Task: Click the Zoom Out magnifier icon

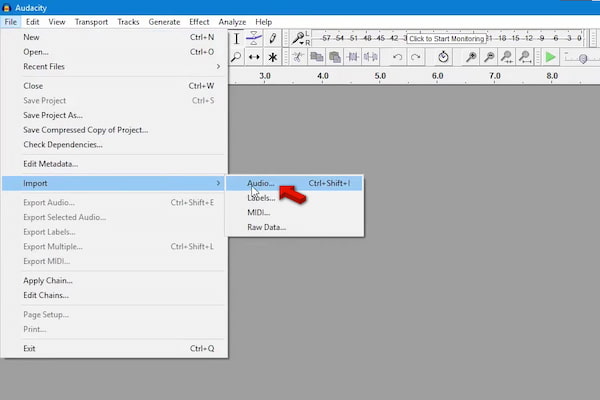Action: pyautogui.click(x=489, y=57)
